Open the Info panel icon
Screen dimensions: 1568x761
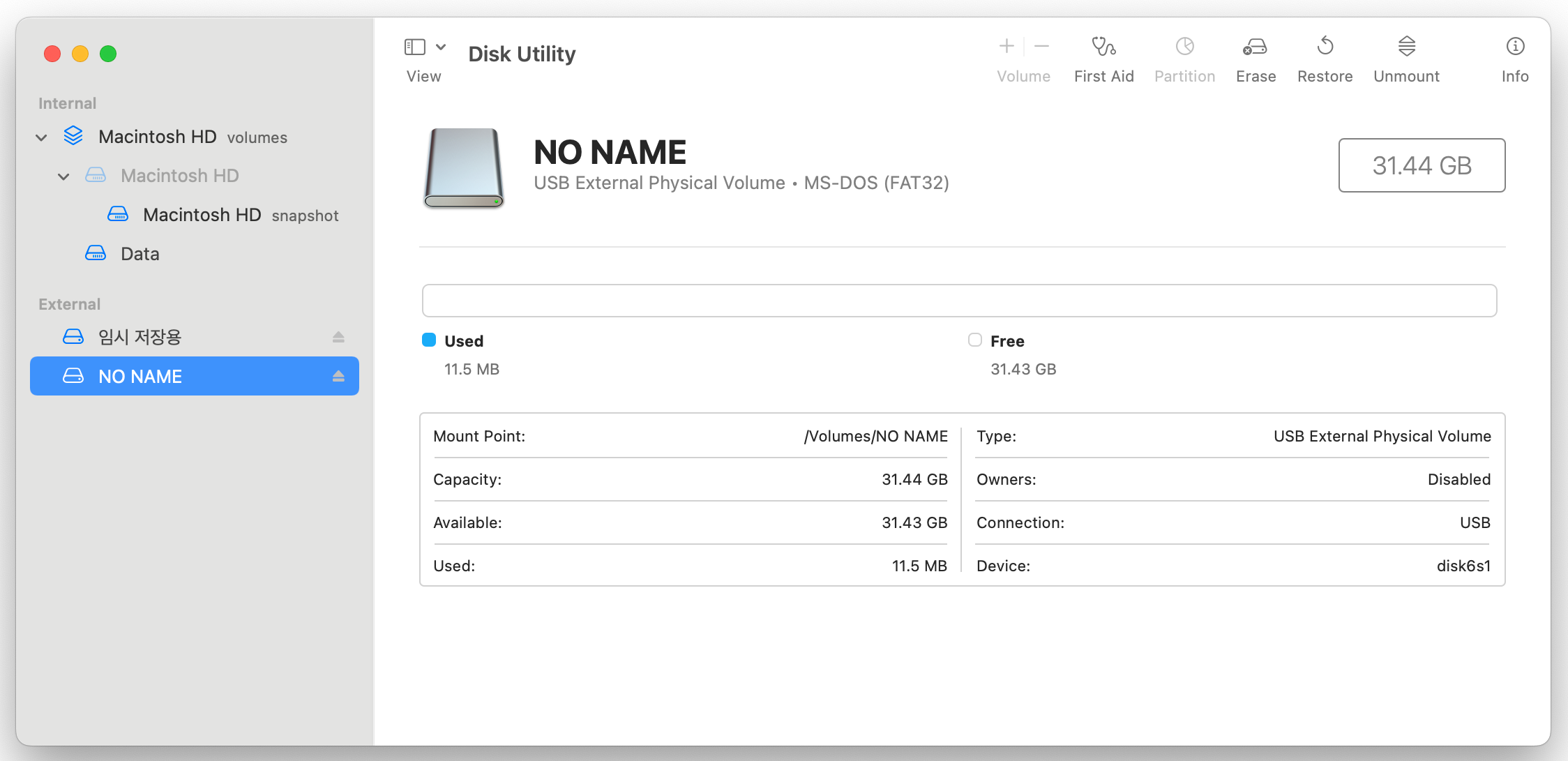click(1515, 47)
